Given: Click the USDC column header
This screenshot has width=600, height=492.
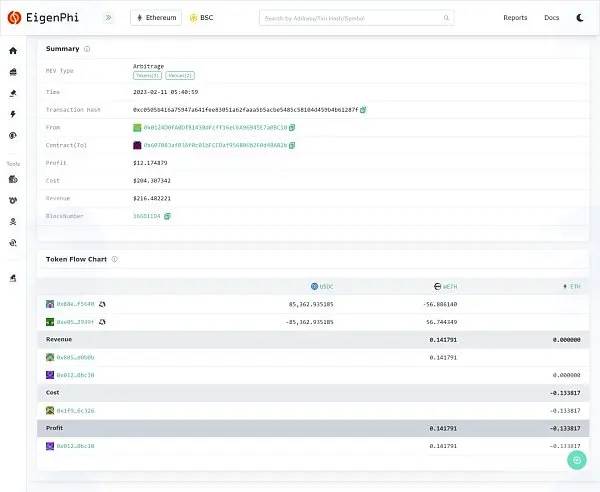Looking at the screenshot, I should click(x=322, y=286).
